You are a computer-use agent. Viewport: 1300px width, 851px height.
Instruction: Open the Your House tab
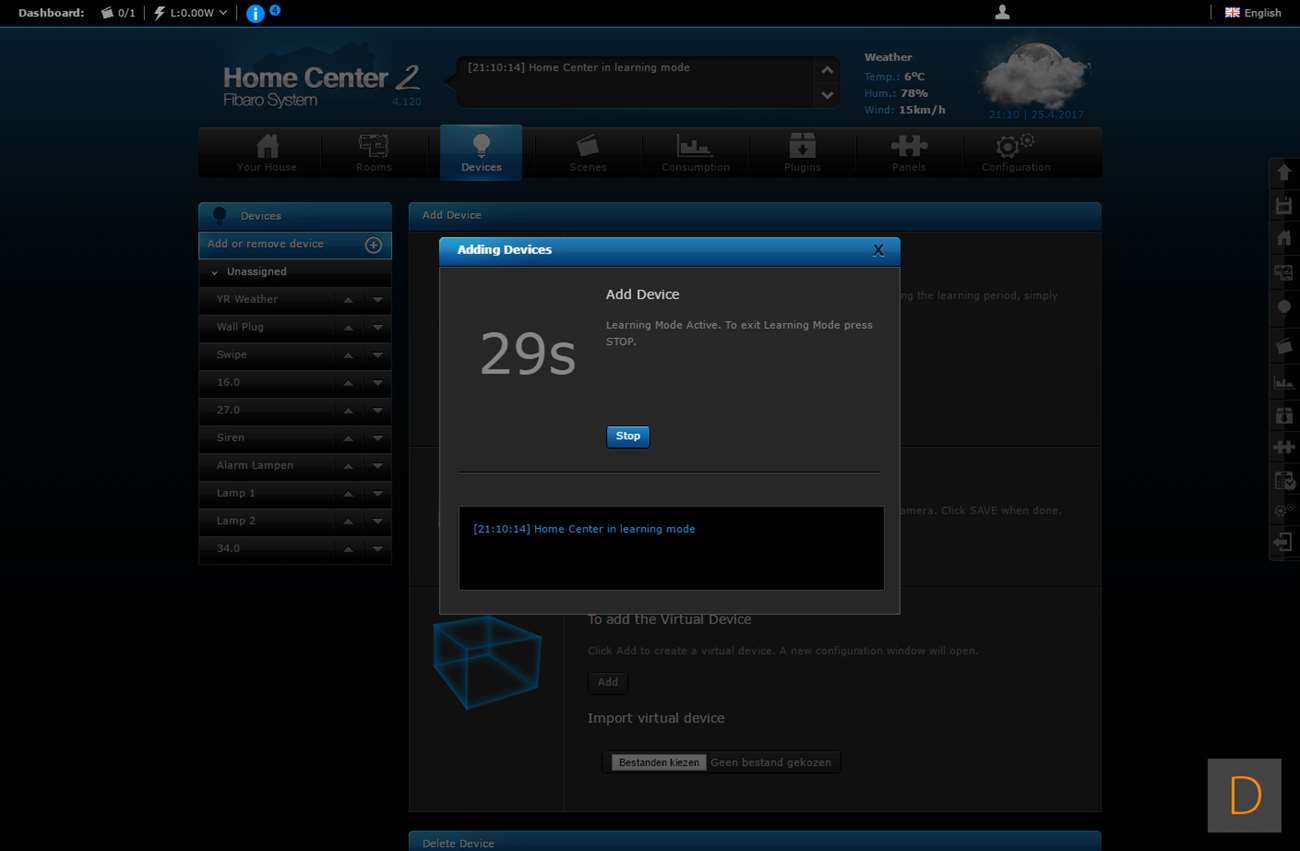pos(267,153)
